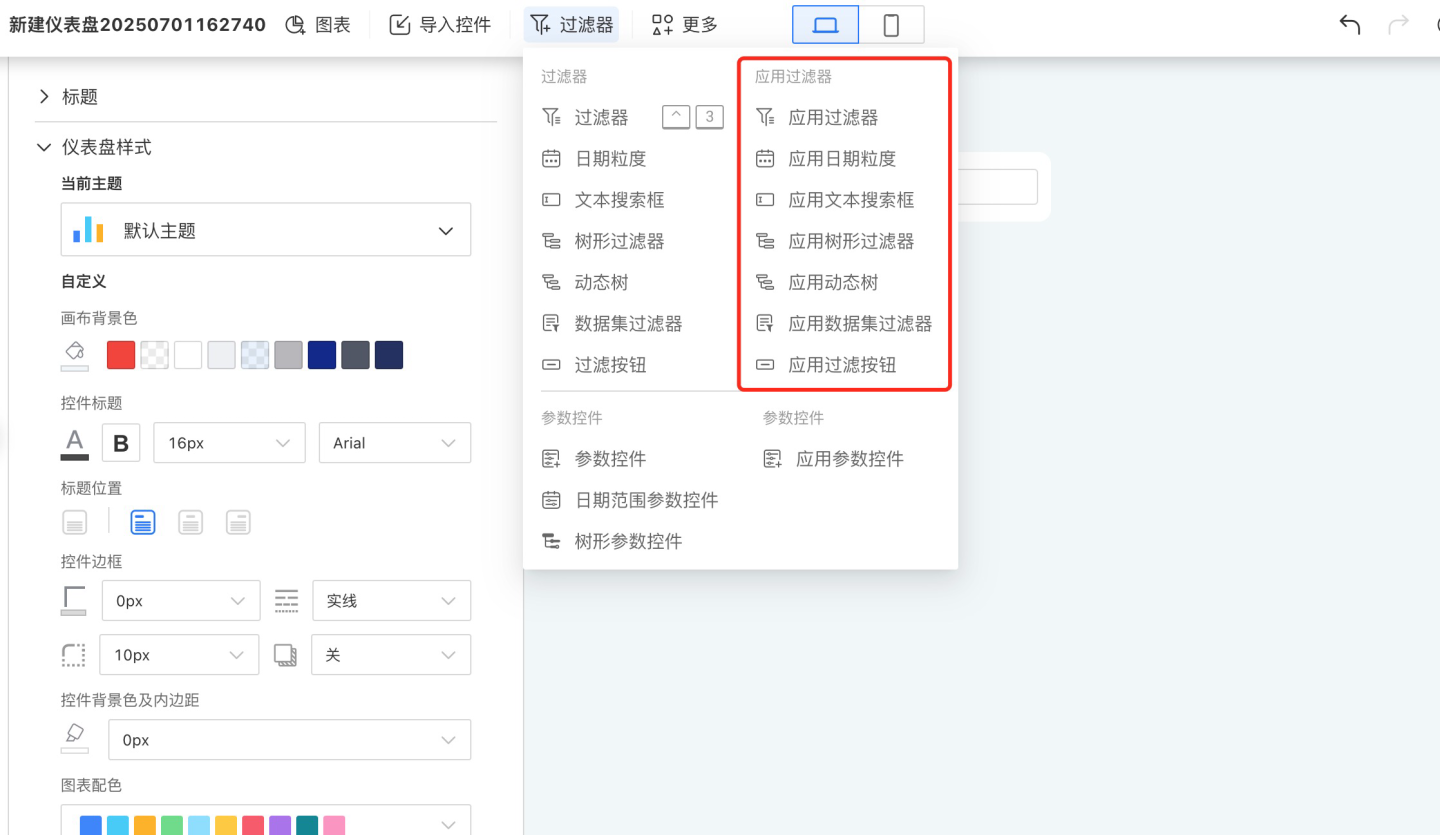1440x835 pixels.
Task: Click the calendar icon beside 应用日期粒度
Action: (765, 158)
